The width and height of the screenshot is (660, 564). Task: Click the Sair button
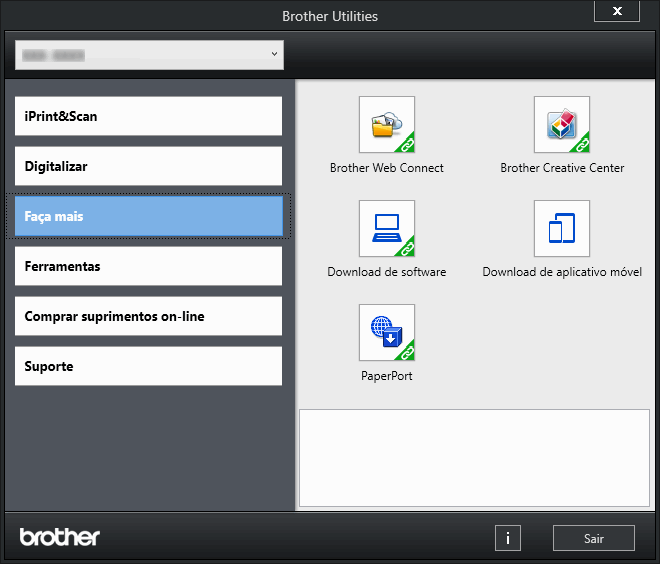click(593, 538)
